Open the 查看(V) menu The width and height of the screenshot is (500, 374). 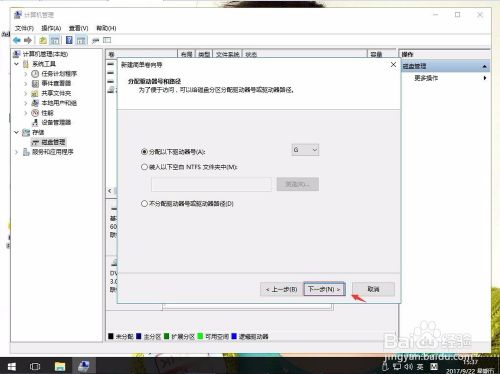point(78,28)
